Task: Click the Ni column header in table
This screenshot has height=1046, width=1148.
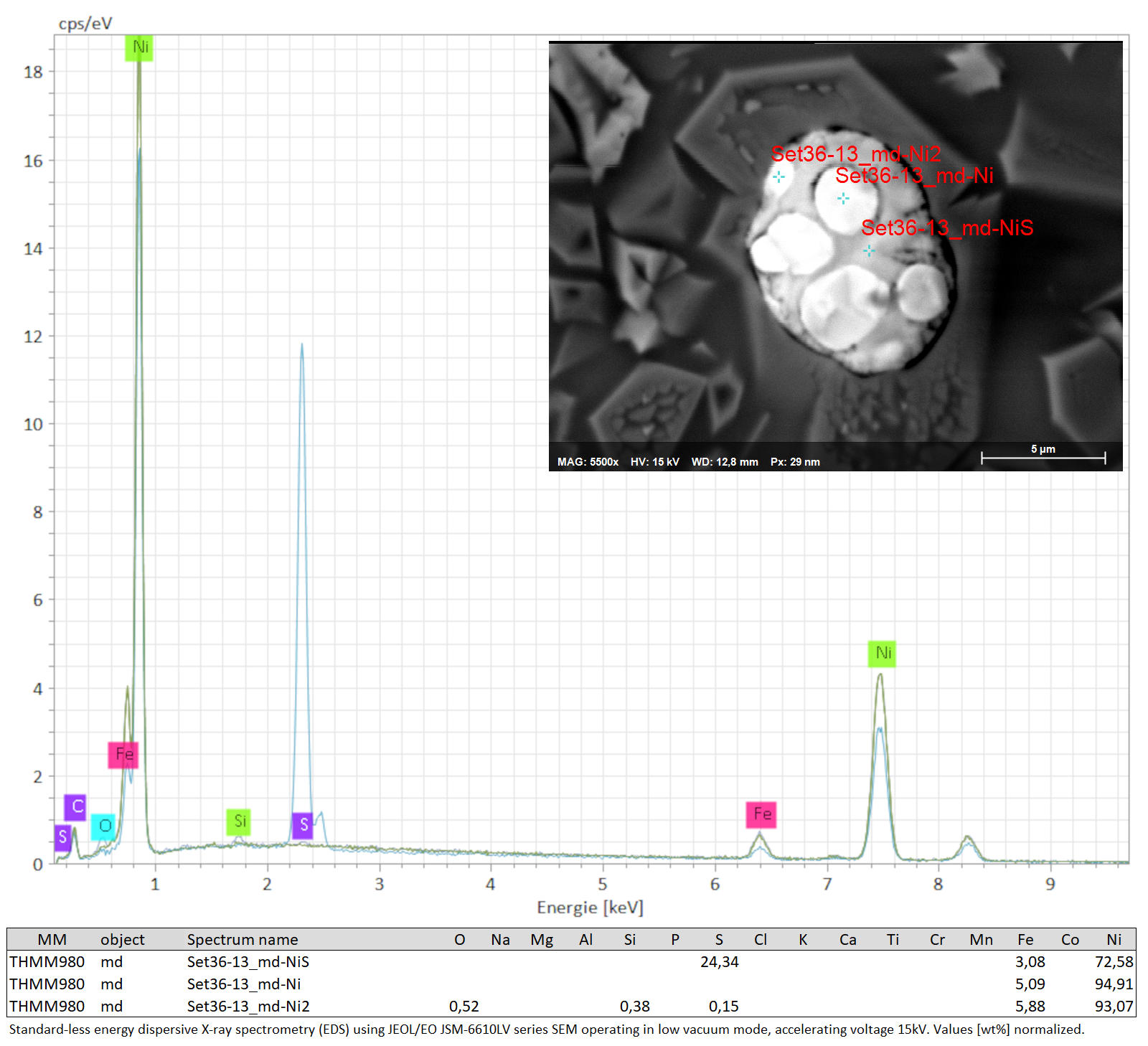Action: pos(1114,940)
